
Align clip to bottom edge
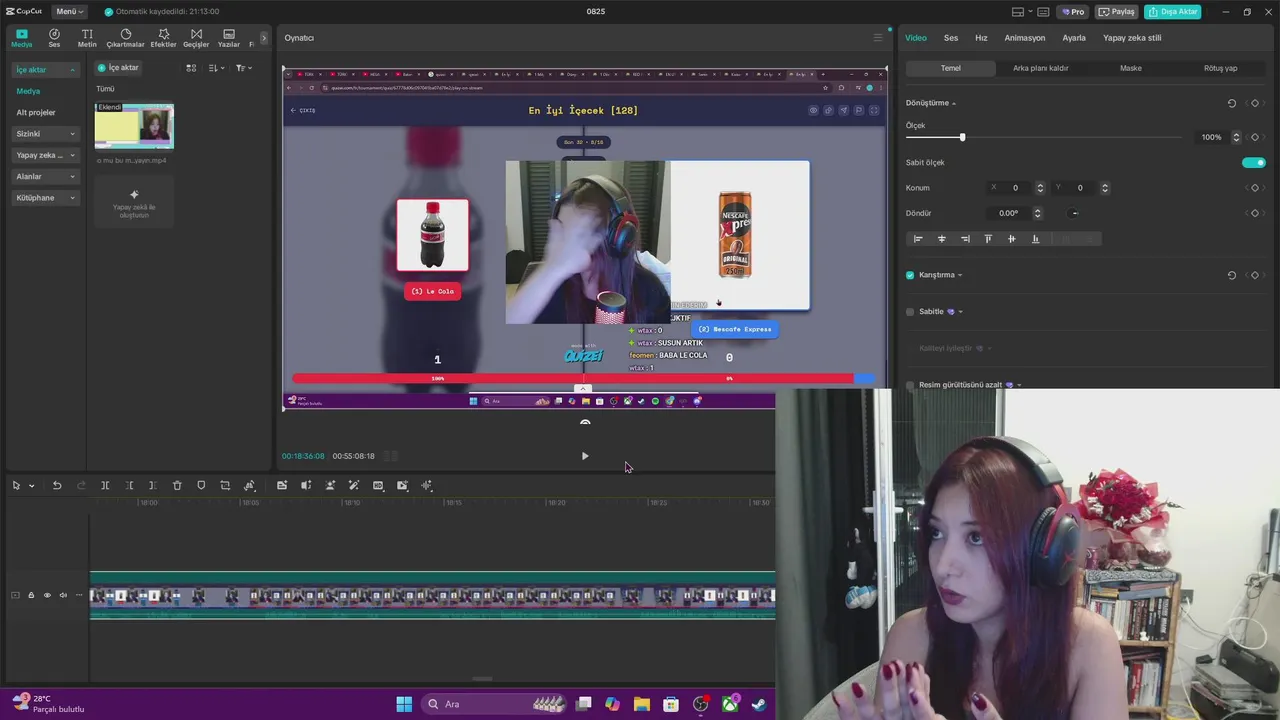(1035, 239)
